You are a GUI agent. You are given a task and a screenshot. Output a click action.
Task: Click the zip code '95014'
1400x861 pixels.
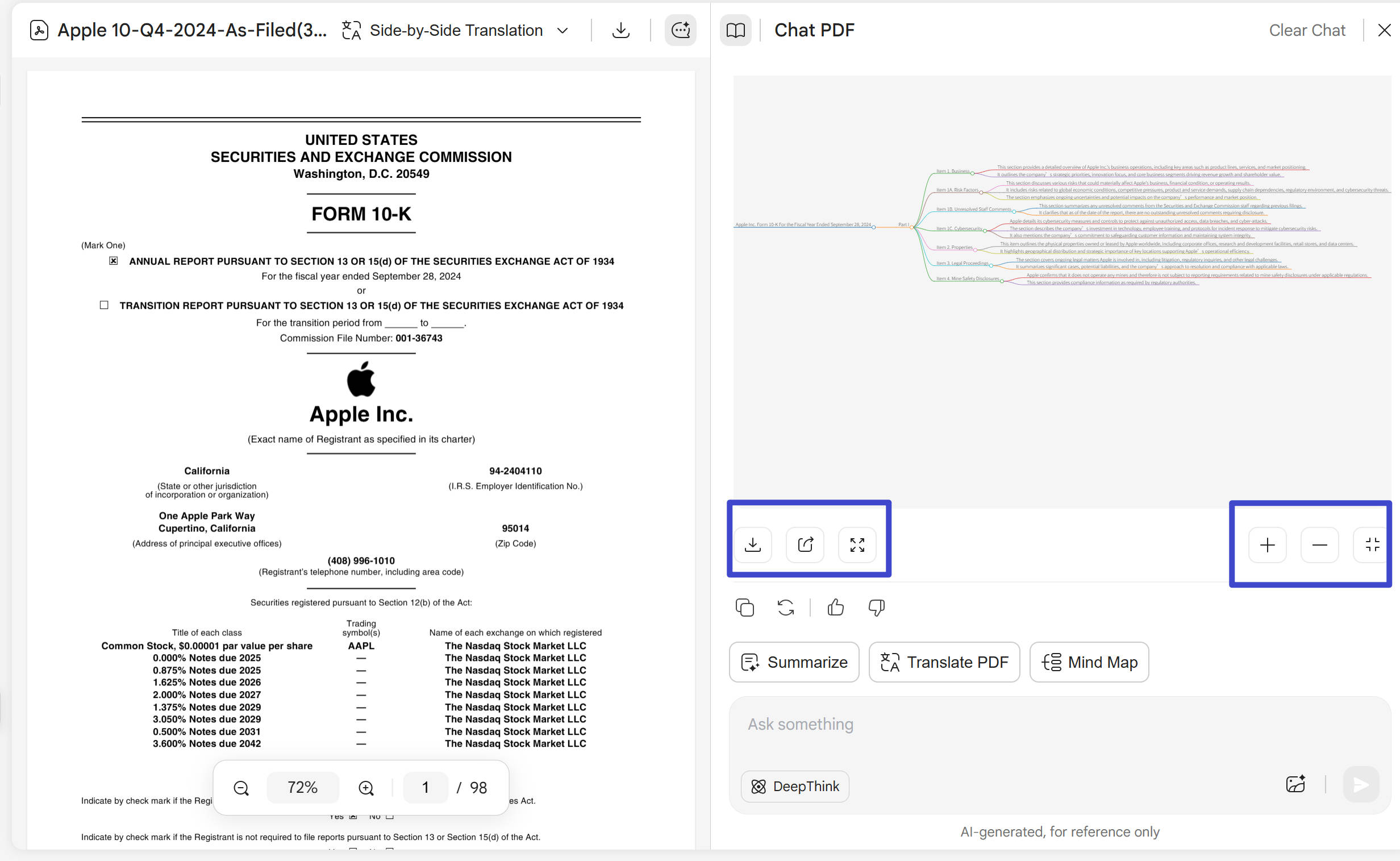point(515,529)
